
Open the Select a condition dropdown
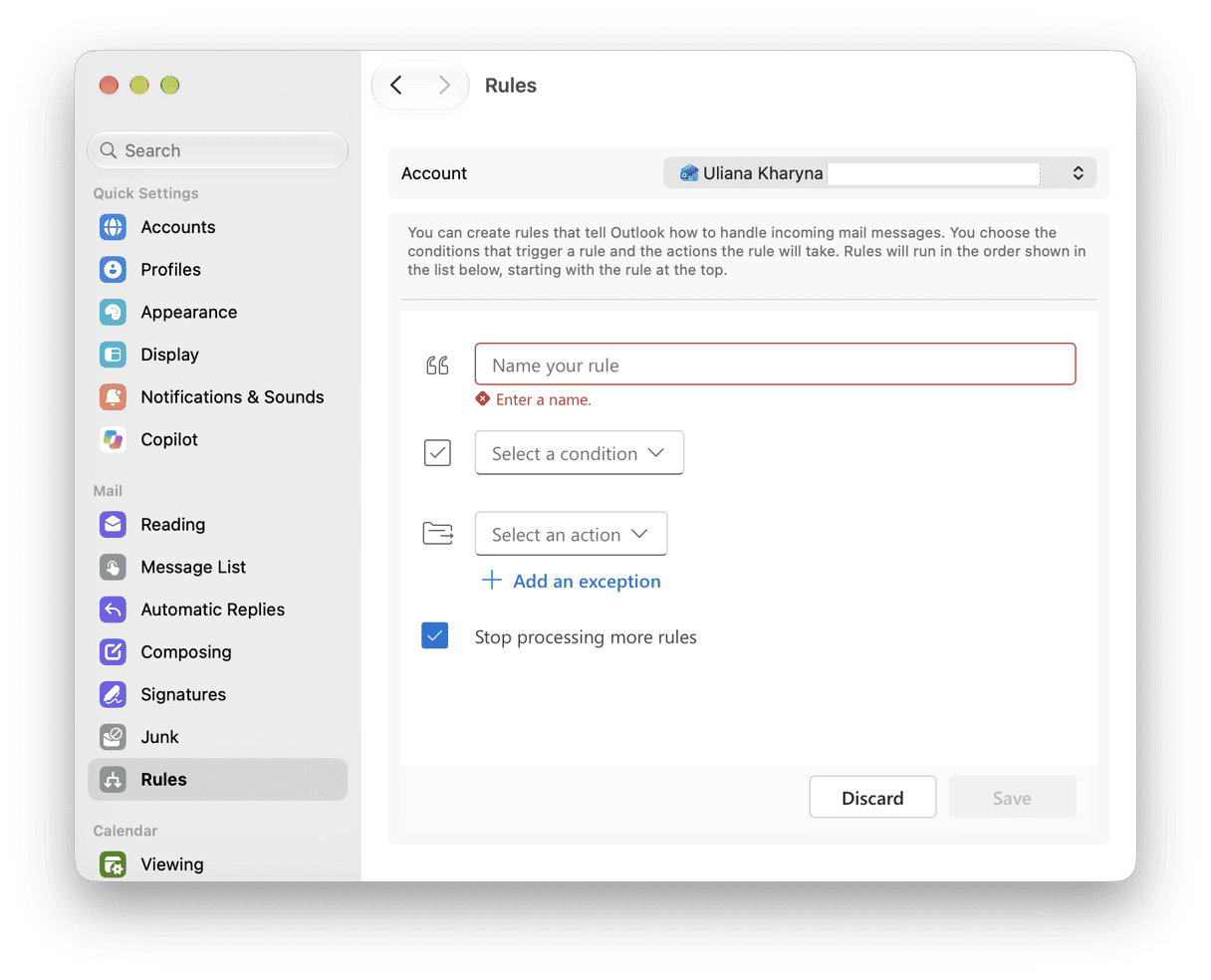(x=580, y=453)
